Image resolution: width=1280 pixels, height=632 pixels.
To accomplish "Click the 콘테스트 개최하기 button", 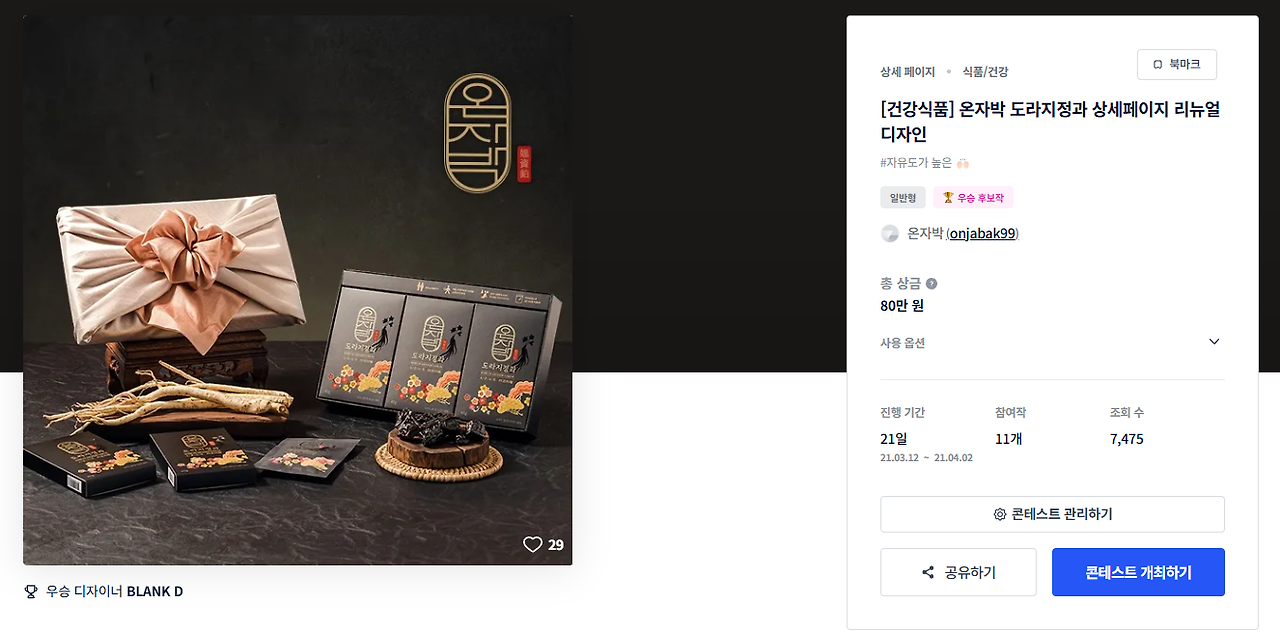I will tap(1138, 572).
